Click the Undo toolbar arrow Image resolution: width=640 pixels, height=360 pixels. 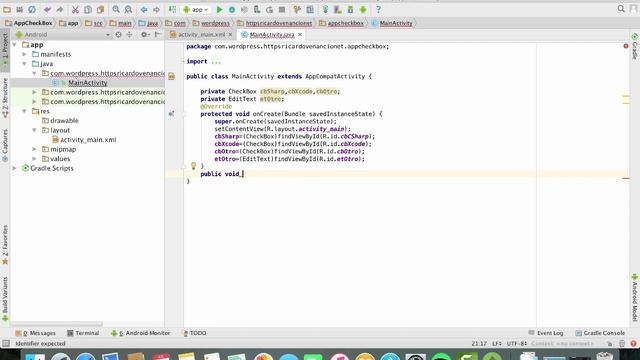tap(47, 9)
